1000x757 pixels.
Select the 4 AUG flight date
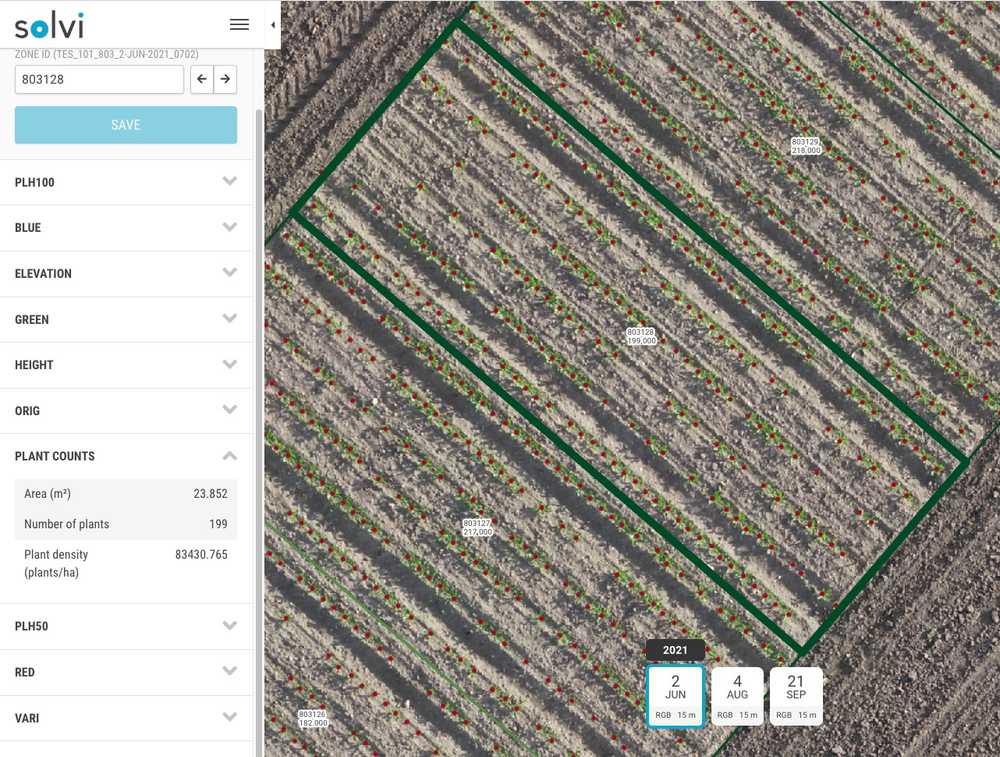[737, 696]
